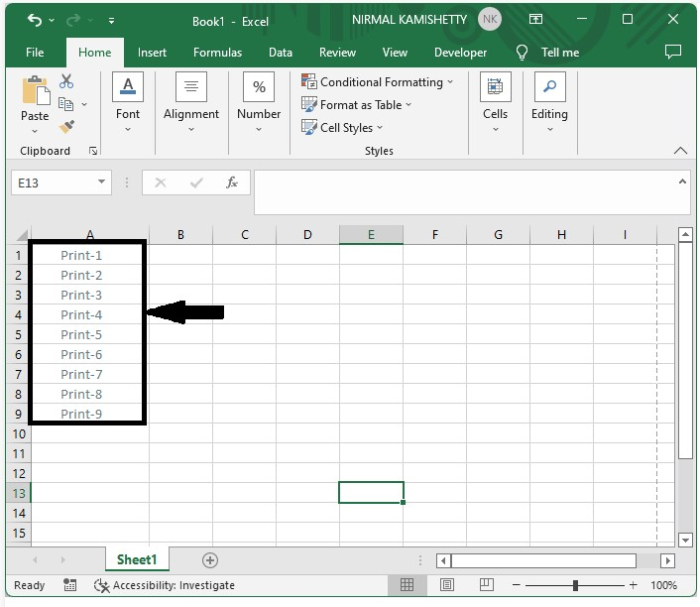700x607 pixels.
Task: Open Conditional Formatting menu
Action: [x=377, y=82]
